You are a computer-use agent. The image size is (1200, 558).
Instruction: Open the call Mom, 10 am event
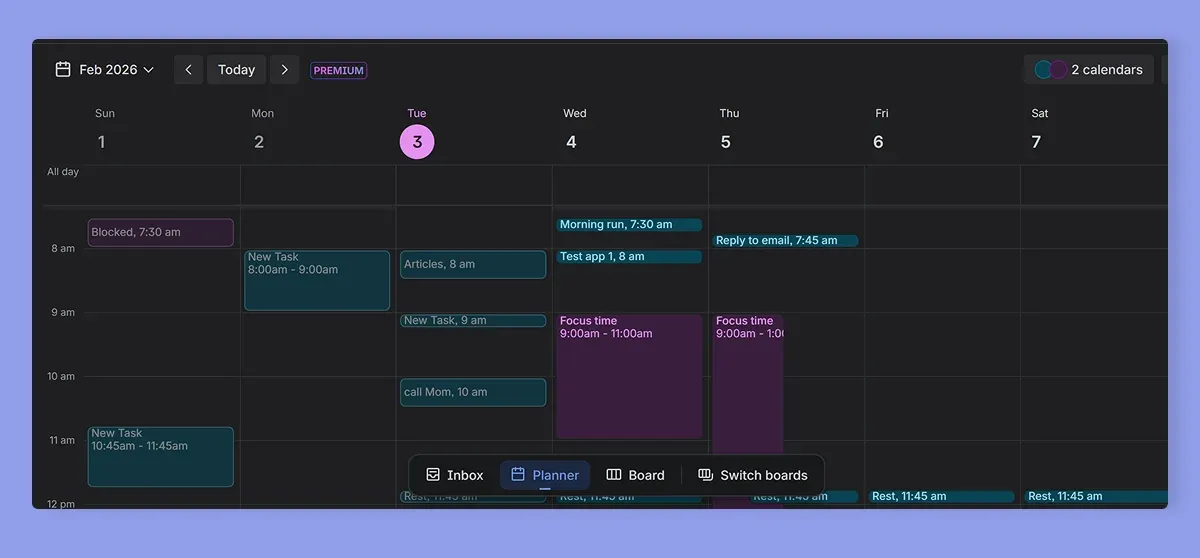pos(473,392)
